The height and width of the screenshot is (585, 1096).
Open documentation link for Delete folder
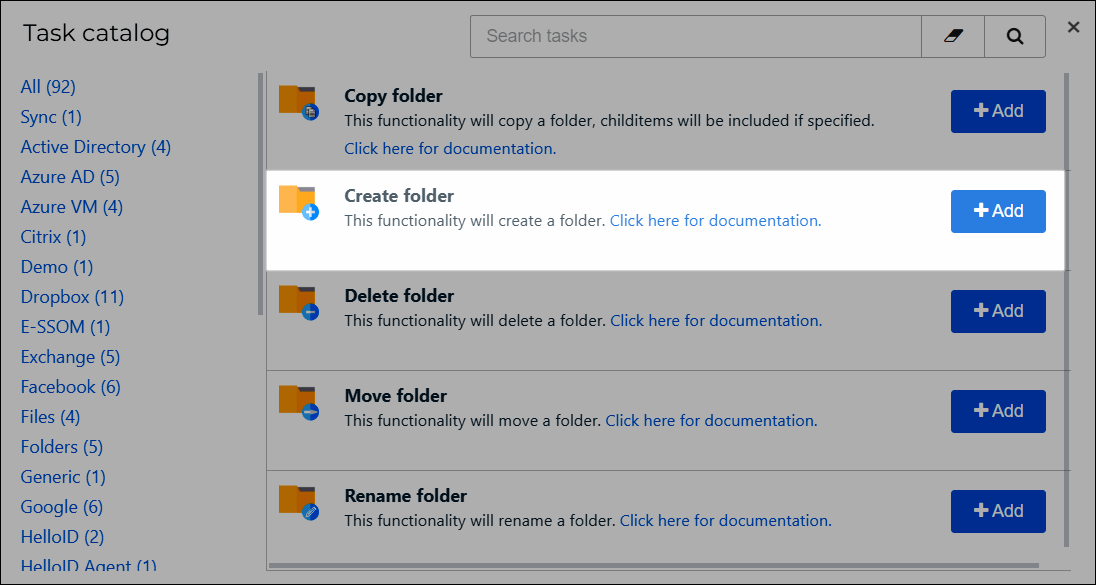716,321
